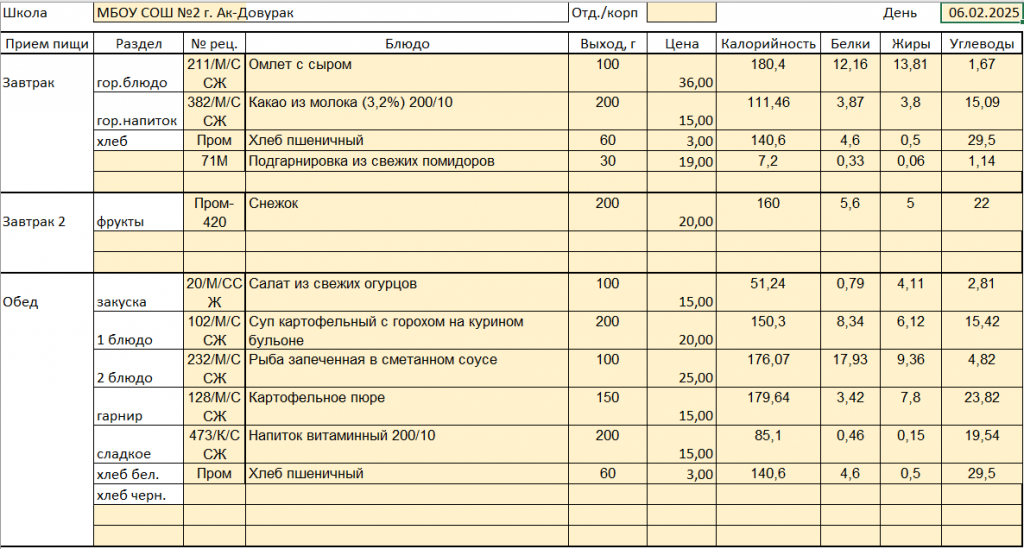
Task: Click the school name field МБОУ СОШ №2
Action: click(x=330, y=13)
